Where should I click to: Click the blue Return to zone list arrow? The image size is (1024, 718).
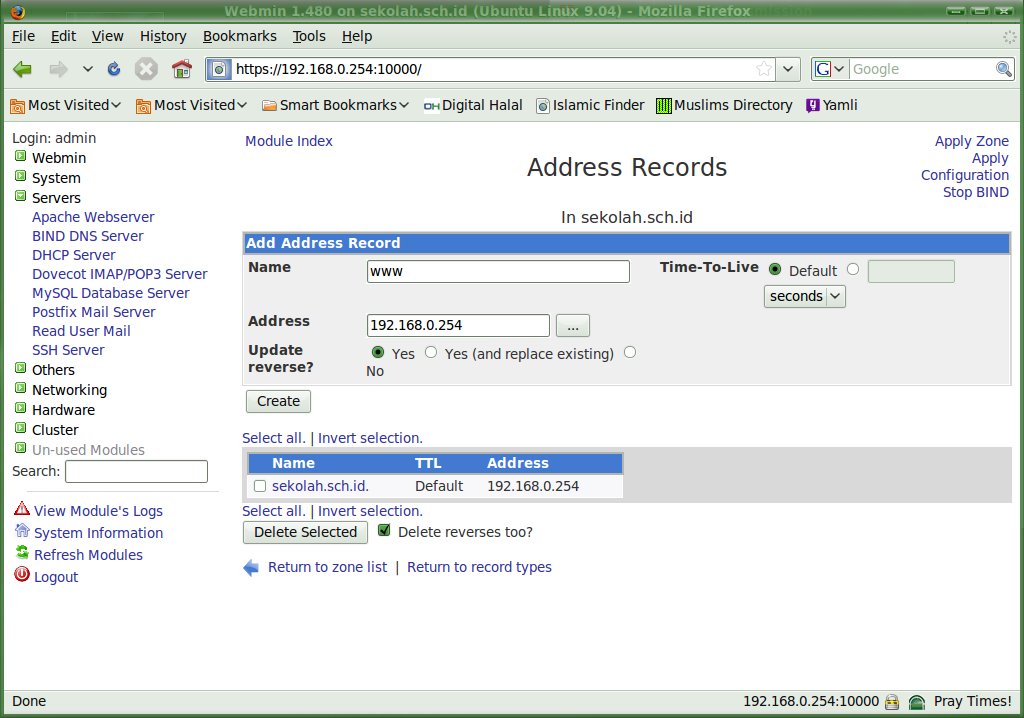(251, 567)
